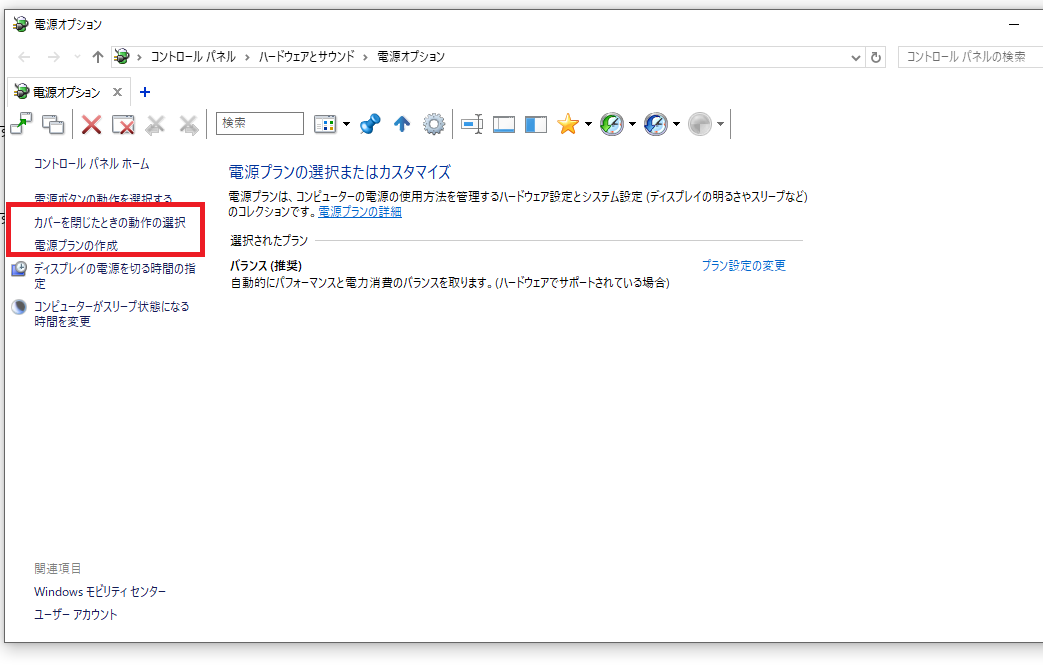Expand breadcrumb chevron after ハードウェアとサウンド
Viewport: 1043px width, 667px height.
(365, 57)
